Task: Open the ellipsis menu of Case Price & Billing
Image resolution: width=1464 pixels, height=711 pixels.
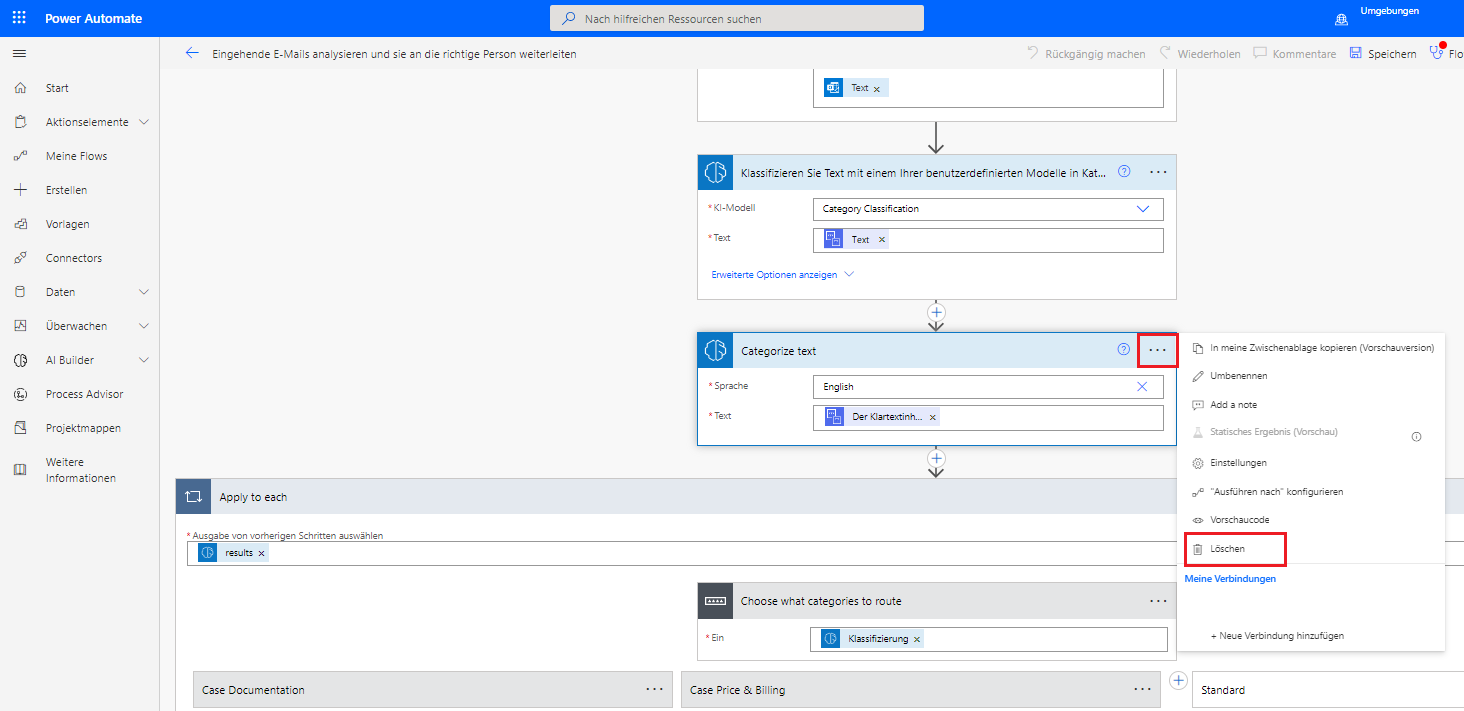Action: tap(1142, 689)
